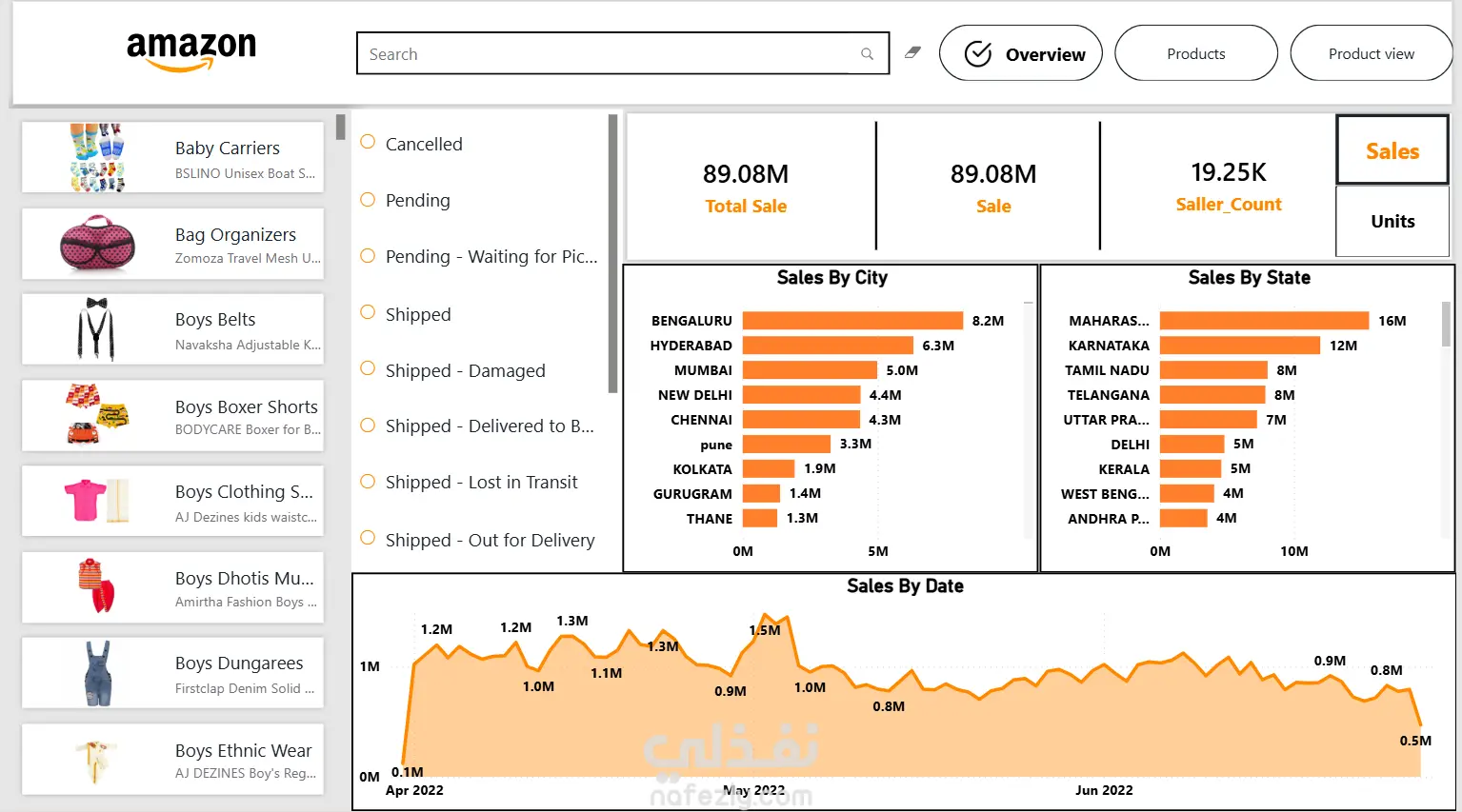Click the HYDERABAD sales bar
Screen dimensions: 1462x812
(828, 346)
